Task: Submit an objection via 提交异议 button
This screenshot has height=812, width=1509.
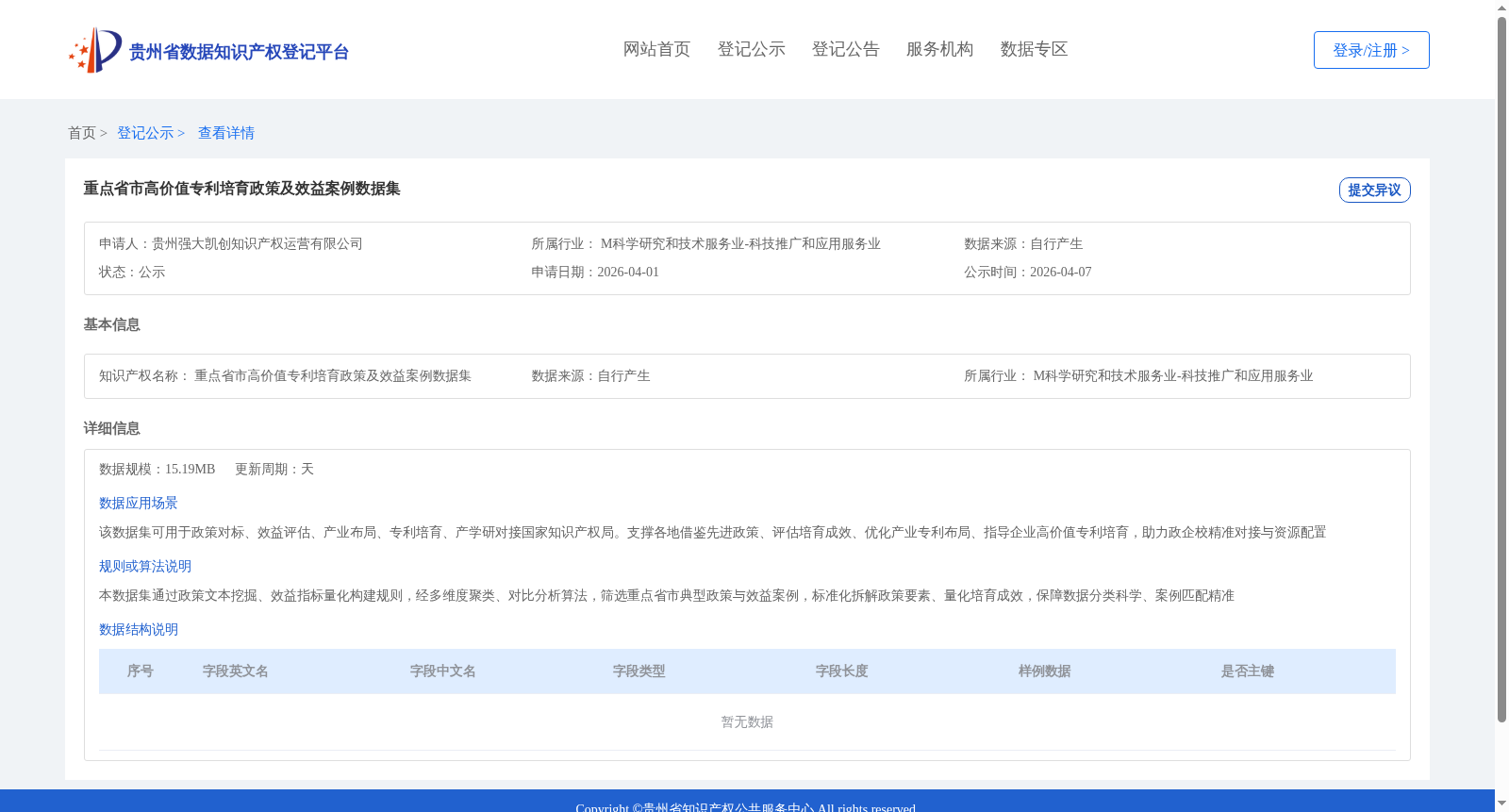Action: click(1374, 190)
